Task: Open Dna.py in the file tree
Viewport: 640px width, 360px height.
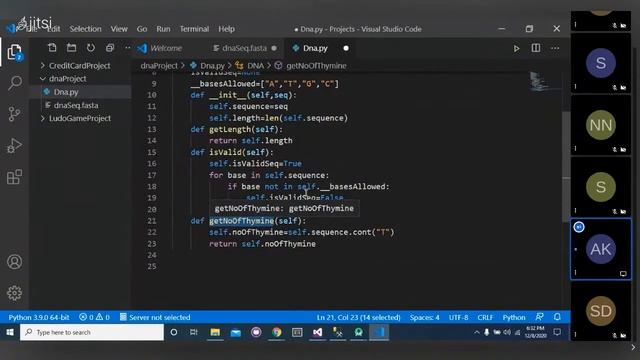Action: pyautogui.click(x=66, y=92)
